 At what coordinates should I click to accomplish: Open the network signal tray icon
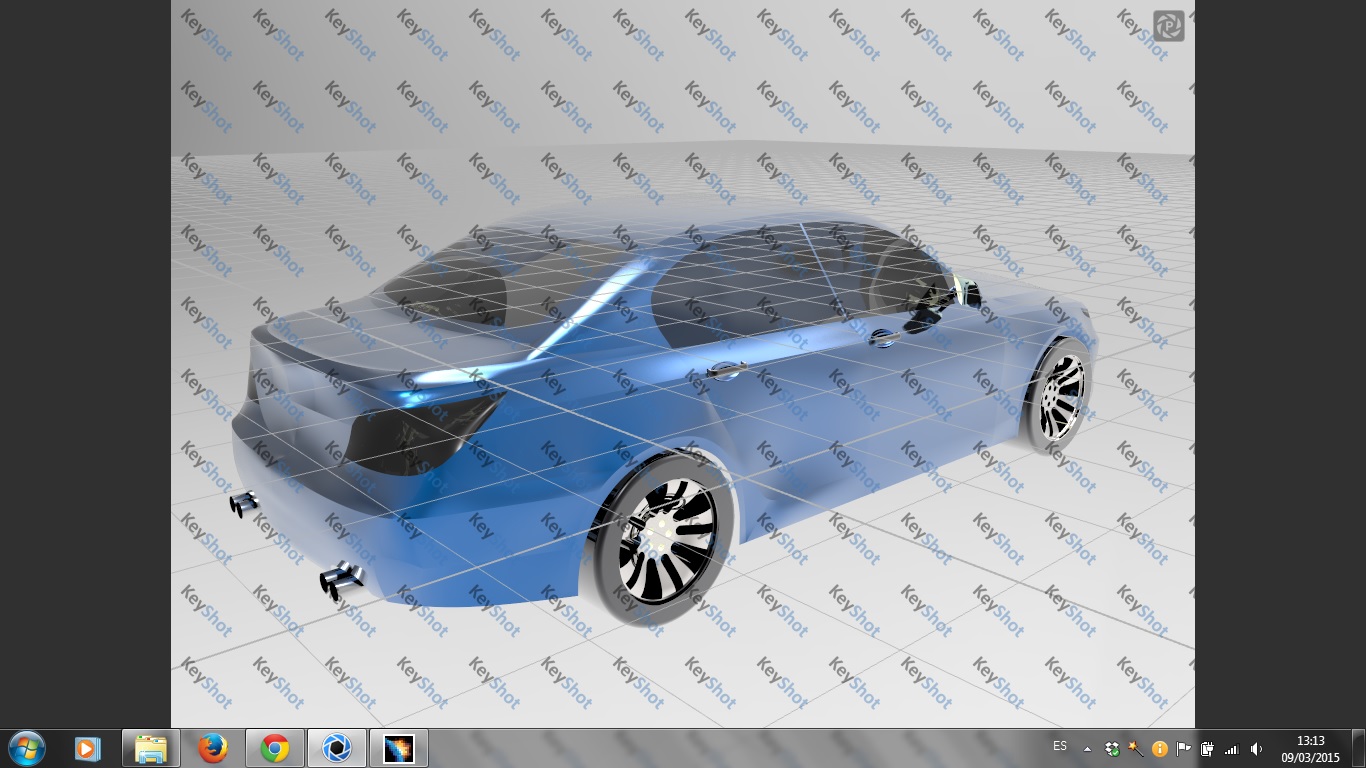(x=1231, y=748)
